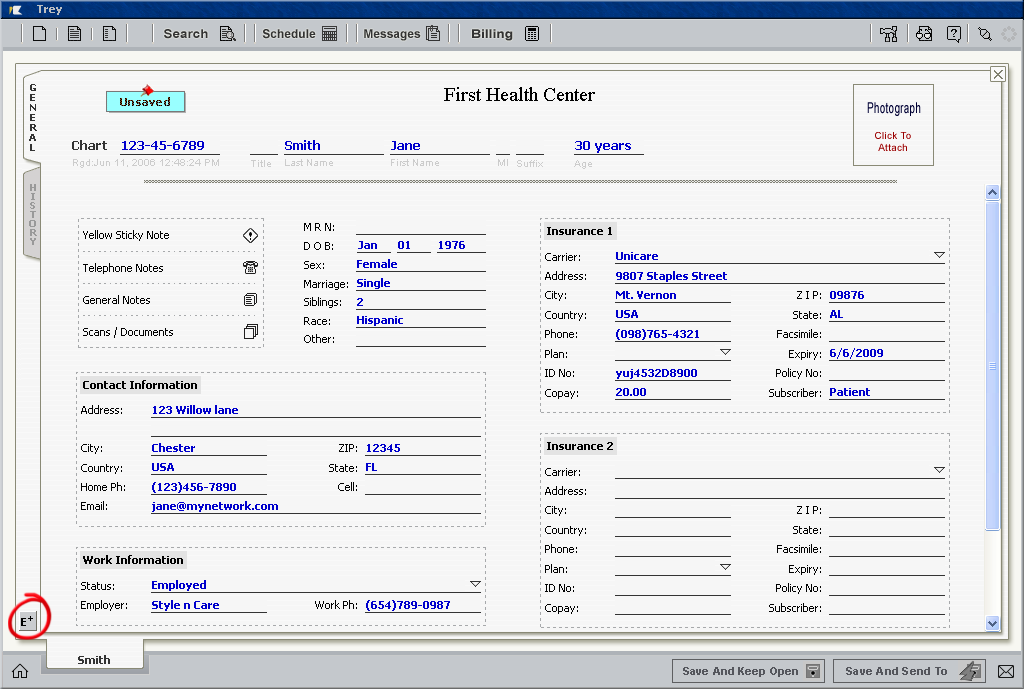Create new blank document from toolbar
Viewport: 1024px width, 689px height.
pyautogui.click(x=40, y=34)
